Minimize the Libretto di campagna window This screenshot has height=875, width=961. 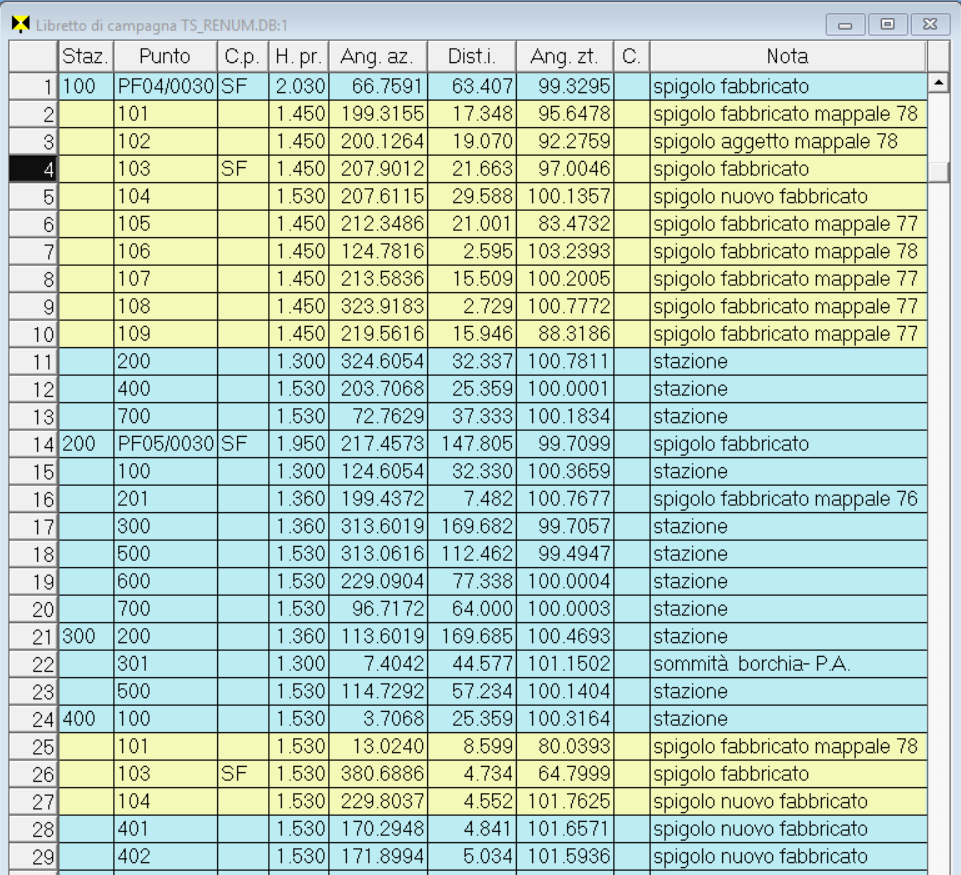[846, 25]
